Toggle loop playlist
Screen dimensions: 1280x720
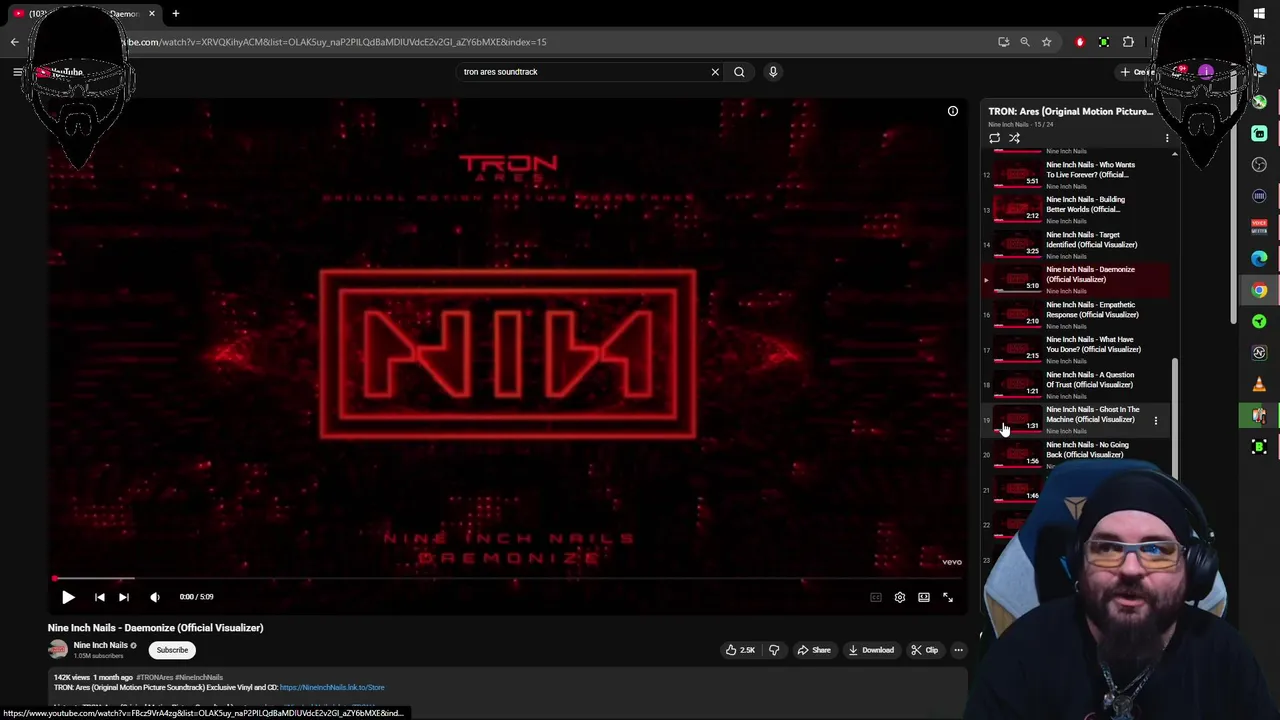coord(994,139)
